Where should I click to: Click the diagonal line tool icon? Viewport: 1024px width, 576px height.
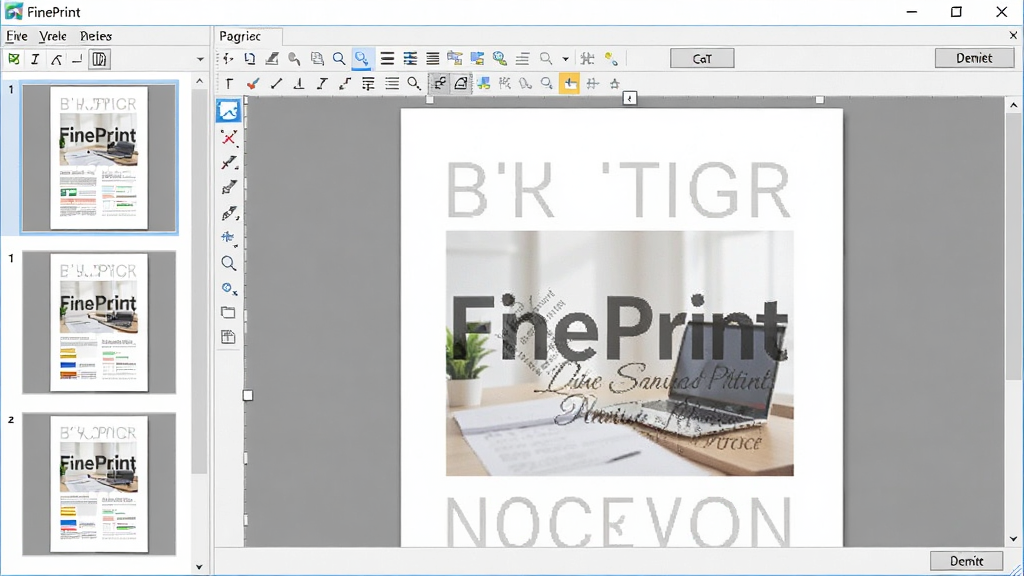tap(276, 84)
